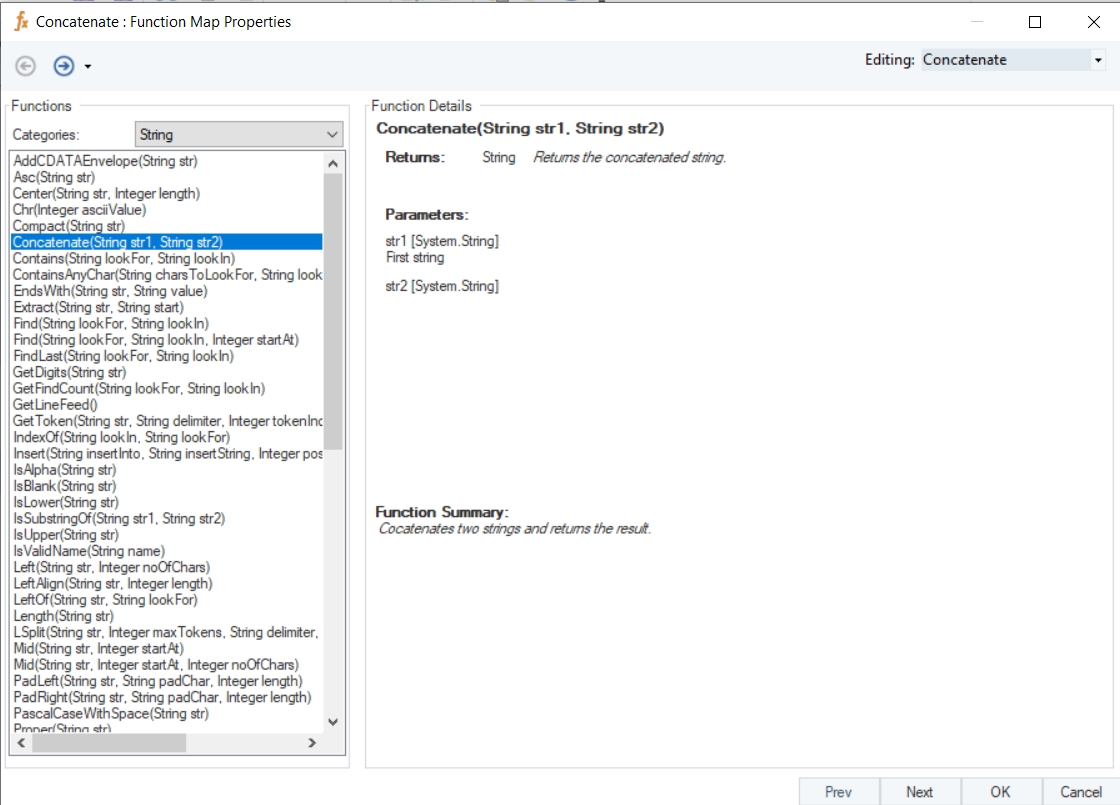Click the Cancel button
The image size is (1120, 805).
click(x=1080, y=791)
